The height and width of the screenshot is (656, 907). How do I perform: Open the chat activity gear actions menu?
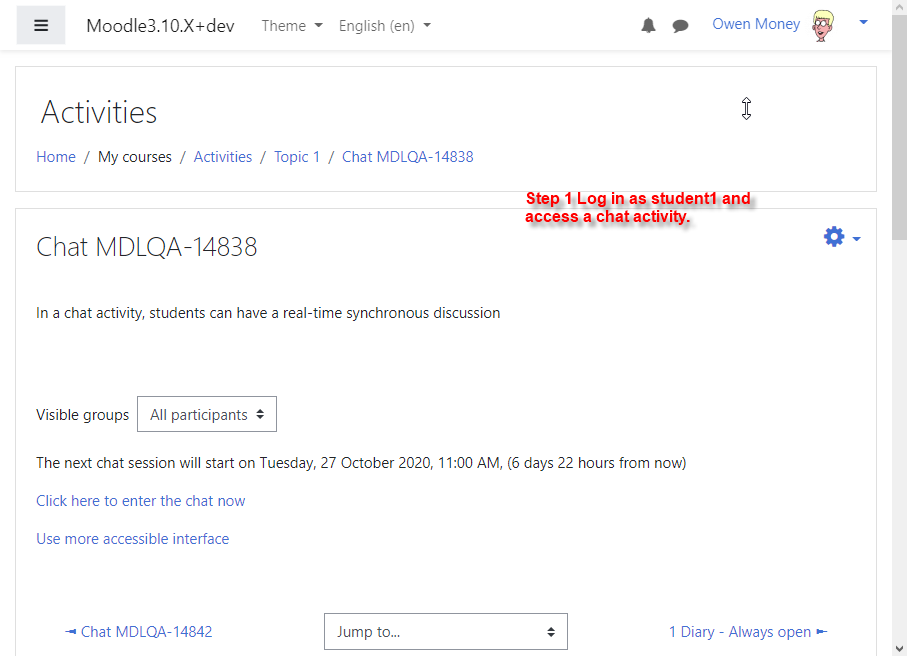(x=842, y=237)
